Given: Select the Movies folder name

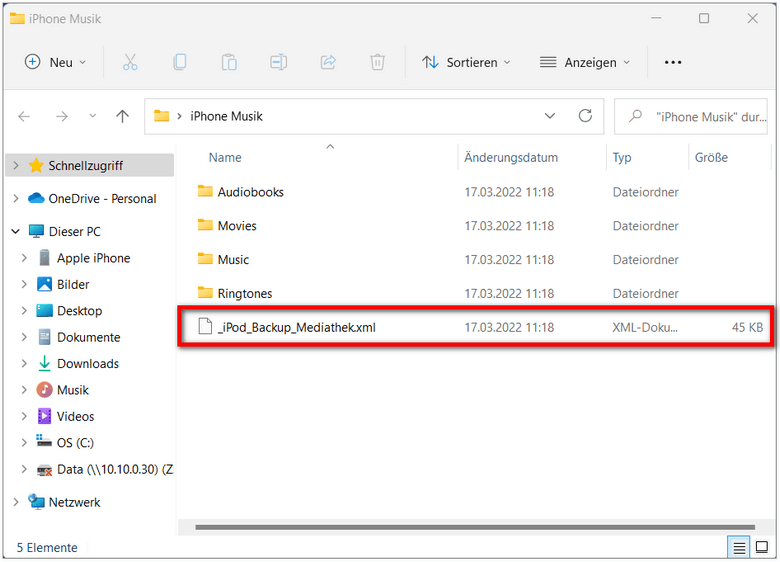Looking at the screenshot, I should point(237,226).
